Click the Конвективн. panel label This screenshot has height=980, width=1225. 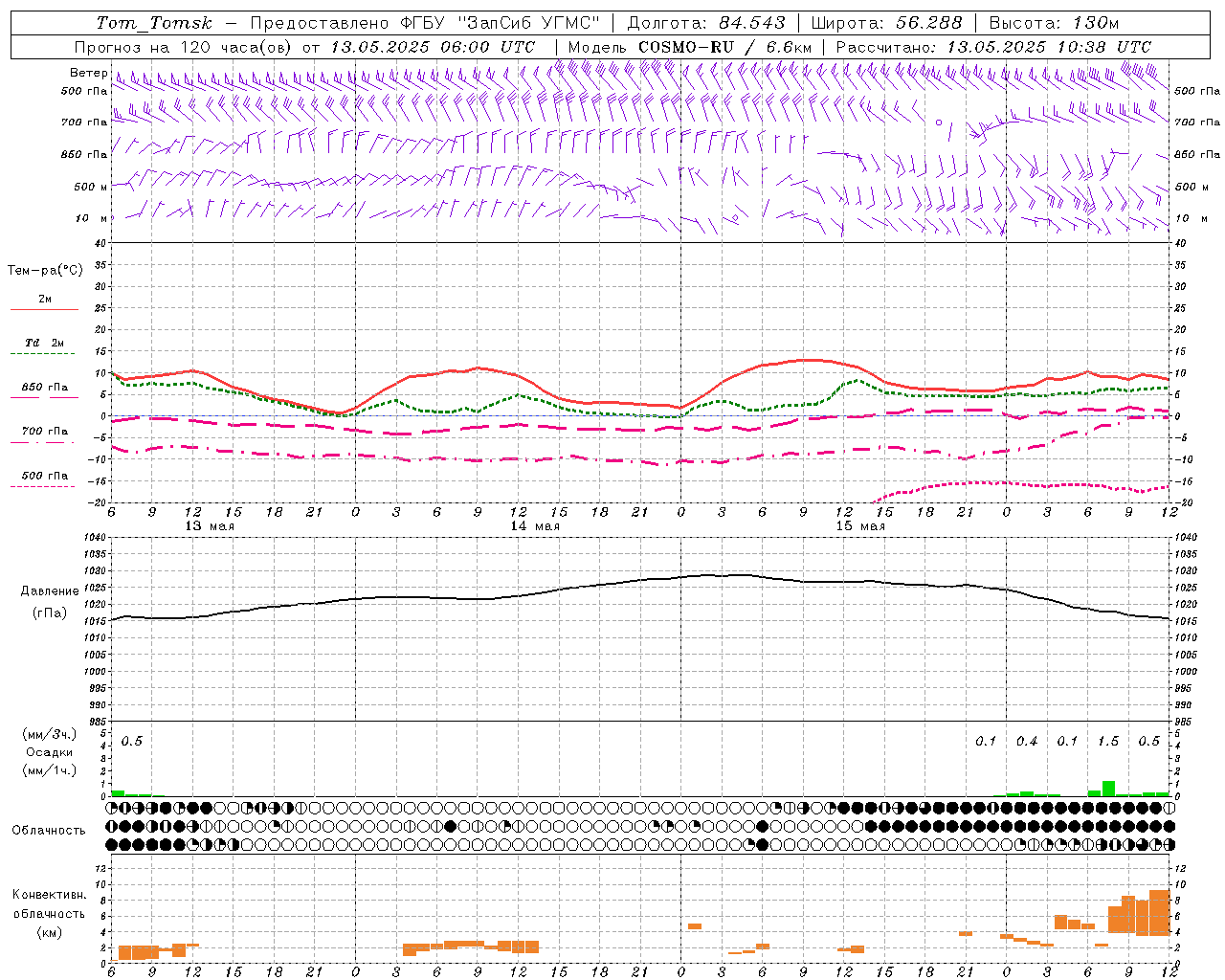(50, 895)
